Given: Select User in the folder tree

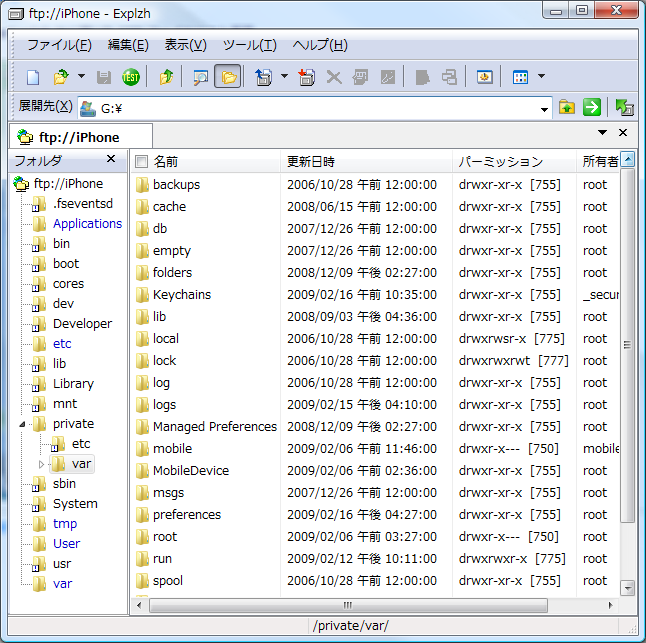Looking at the screenshot, I should [x=66, y=544].
